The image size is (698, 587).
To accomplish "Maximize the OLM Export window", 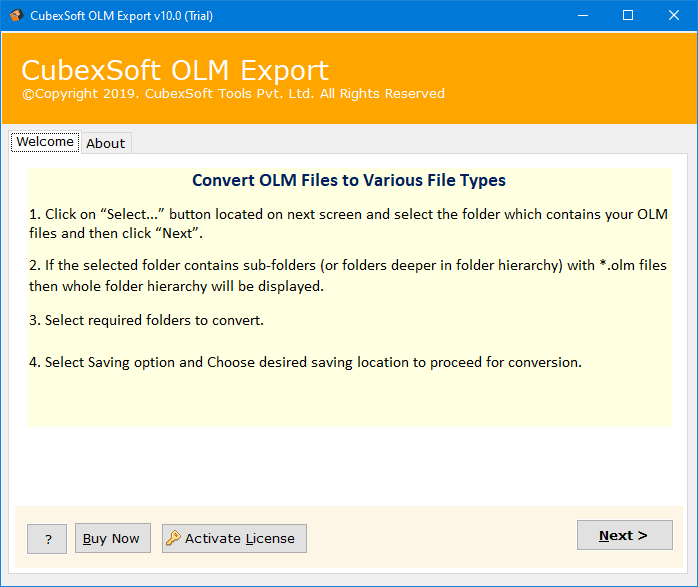I will 627,15.
